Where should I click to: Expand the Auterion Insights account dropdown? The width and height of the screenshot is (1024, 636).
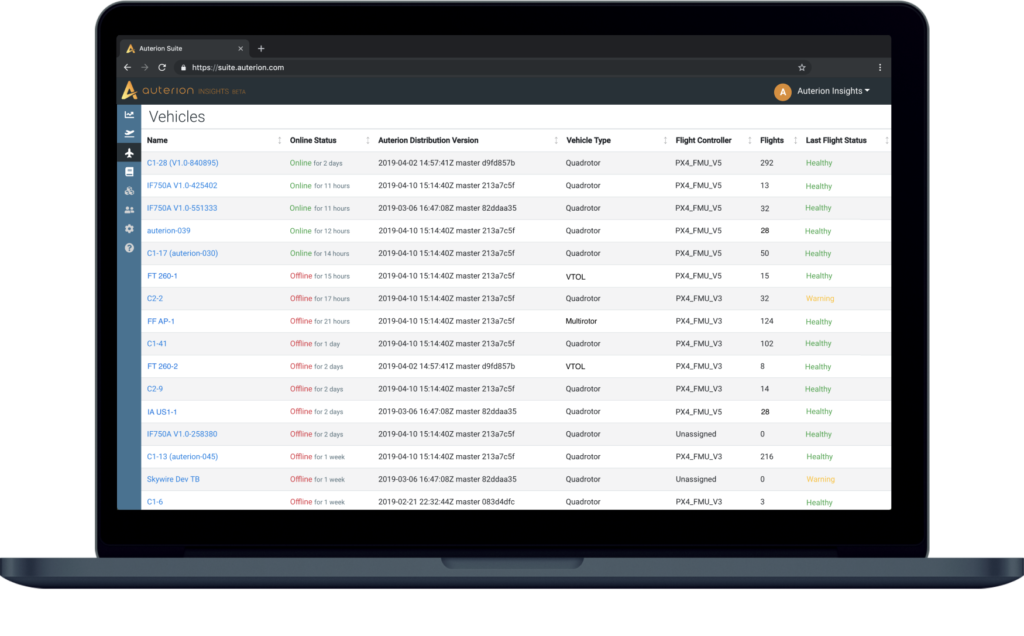(833, 91)
